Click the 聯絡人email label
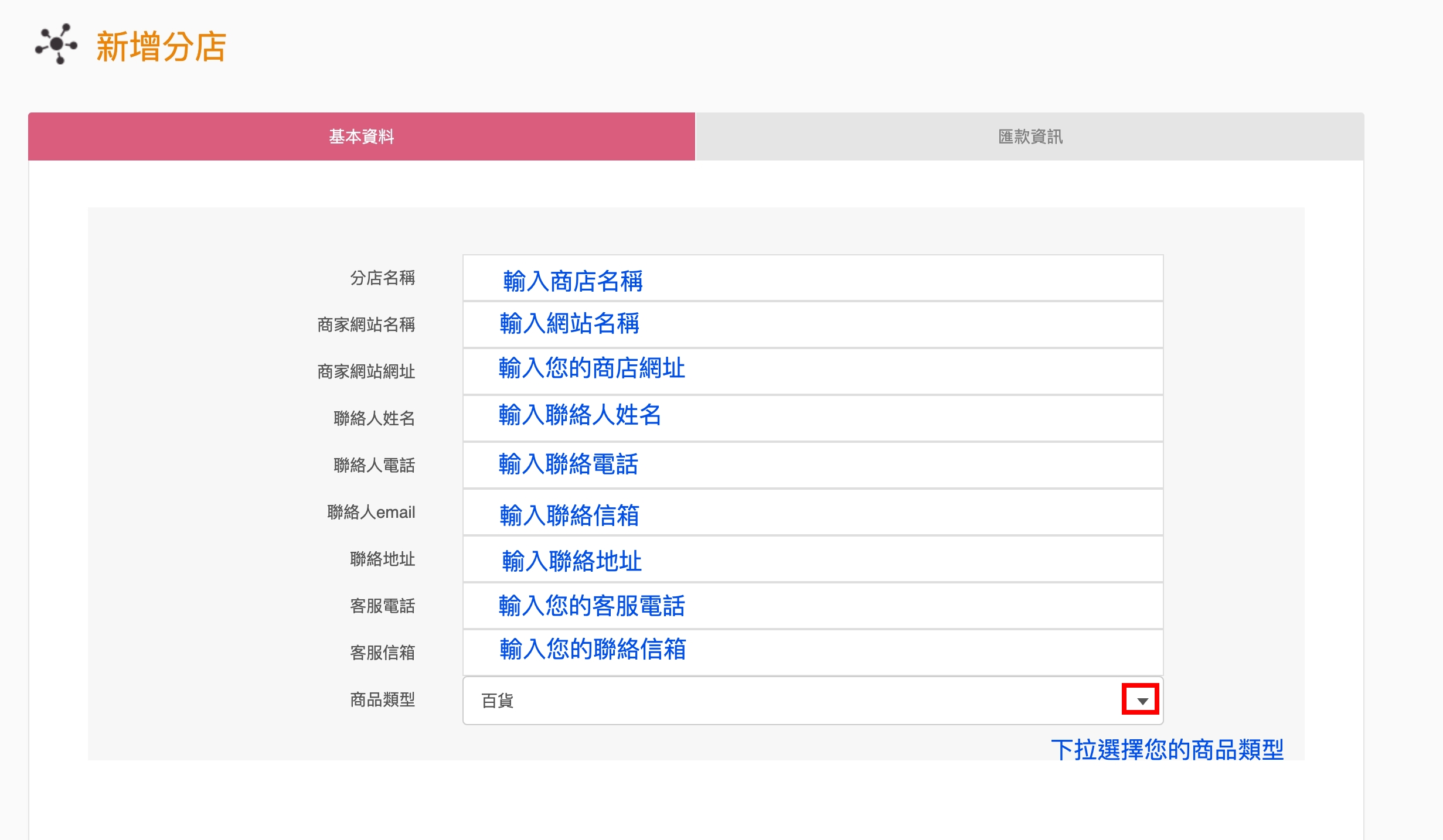This screenshot has height=840, width=1443. [371, 512]
